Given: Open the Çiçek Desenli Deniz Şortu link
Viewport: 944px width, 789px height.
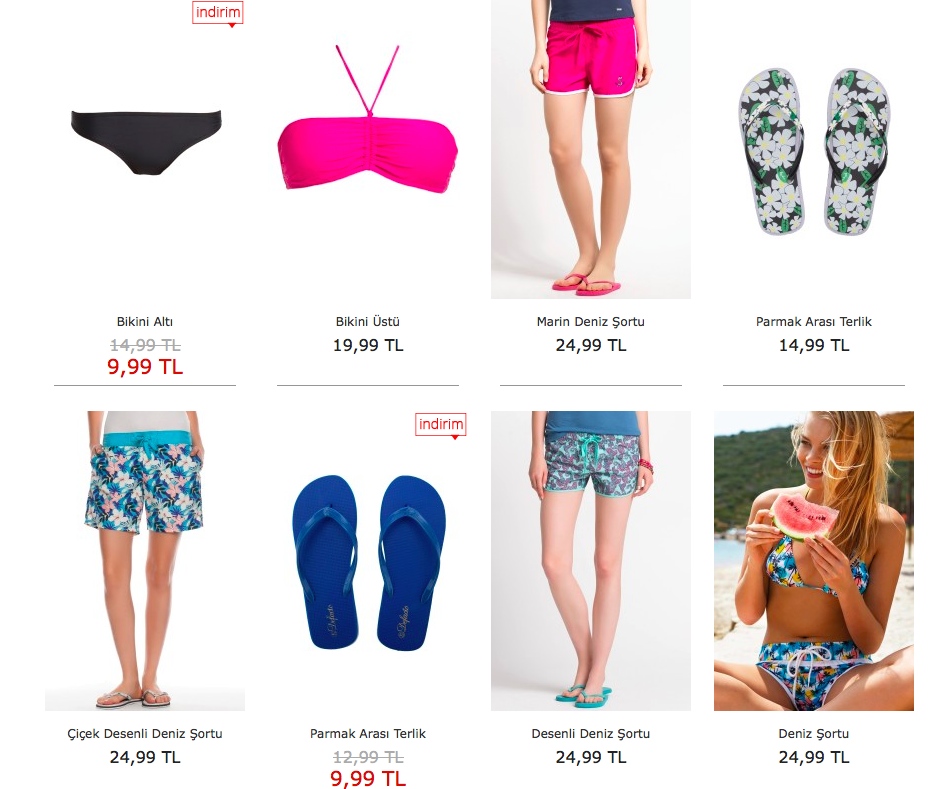Looking at the screenshot, I should [145, 734].
